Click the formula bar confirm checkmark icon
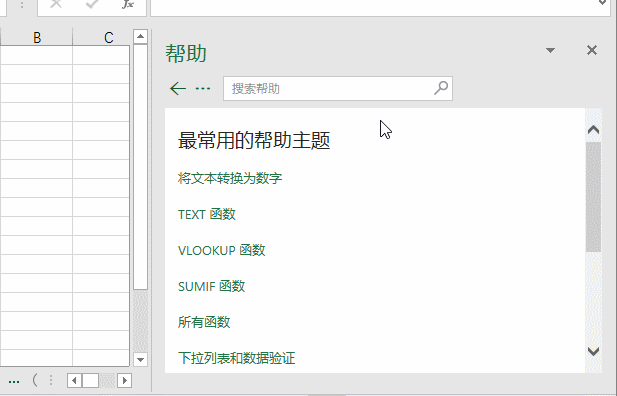617x396 pixels. coord(92,4)
